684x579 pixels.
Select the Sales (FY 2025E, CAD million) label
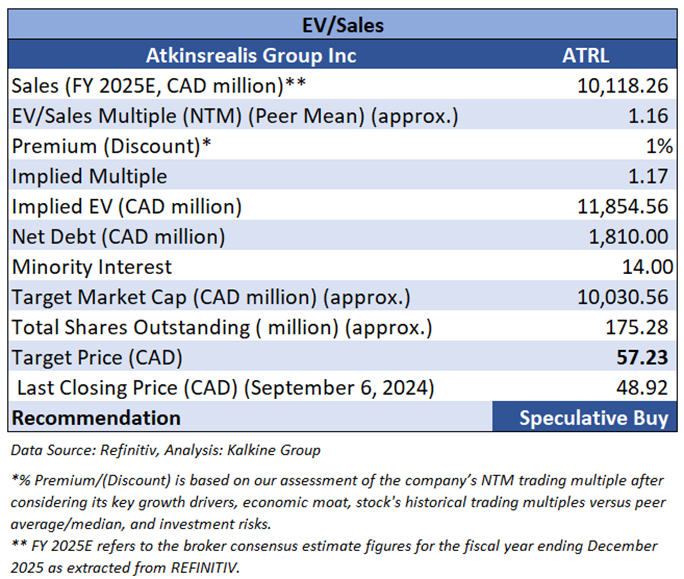tap(159, 86)
